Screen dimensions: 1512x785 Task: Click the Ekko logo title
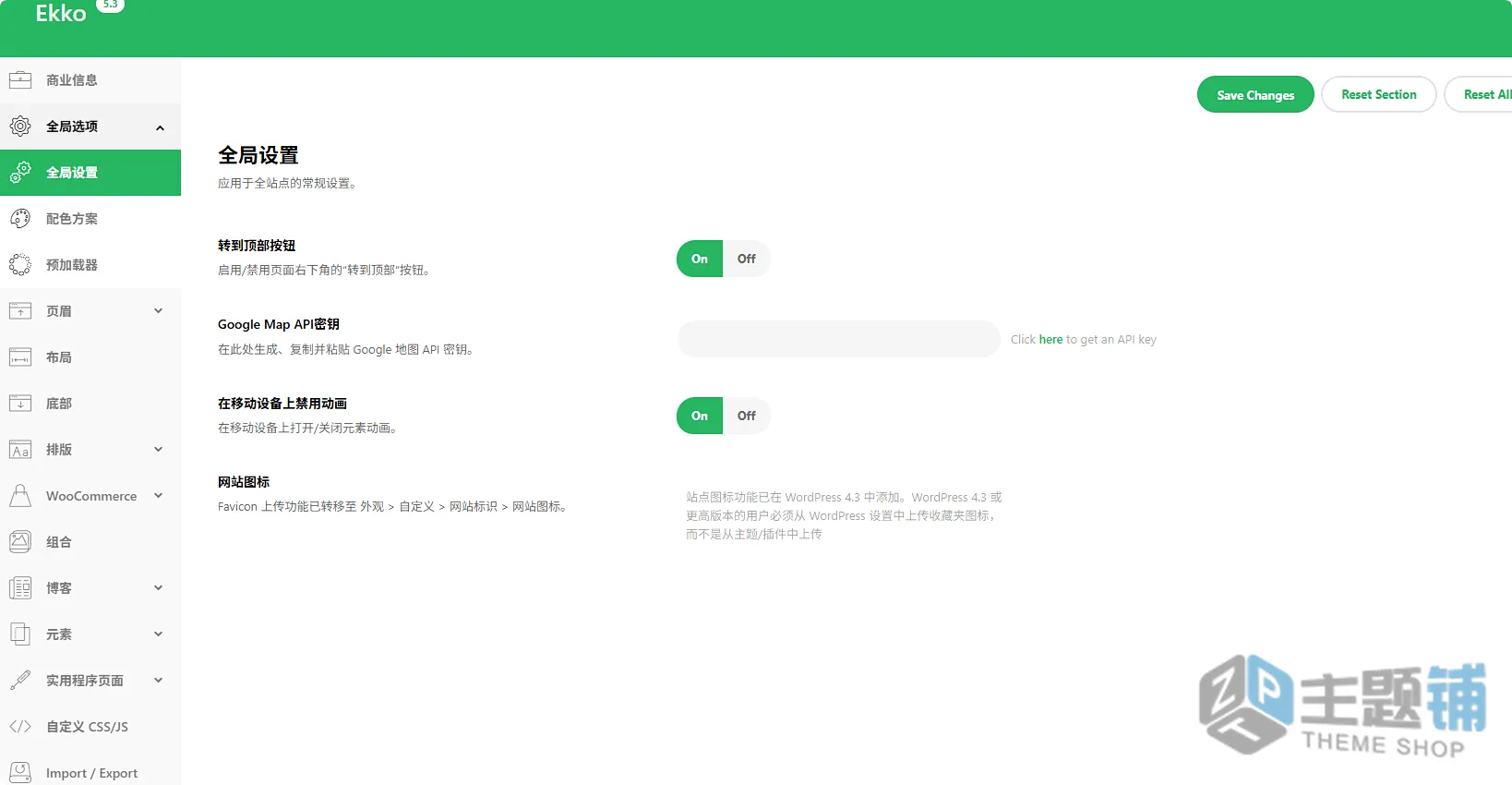[61, 13]
